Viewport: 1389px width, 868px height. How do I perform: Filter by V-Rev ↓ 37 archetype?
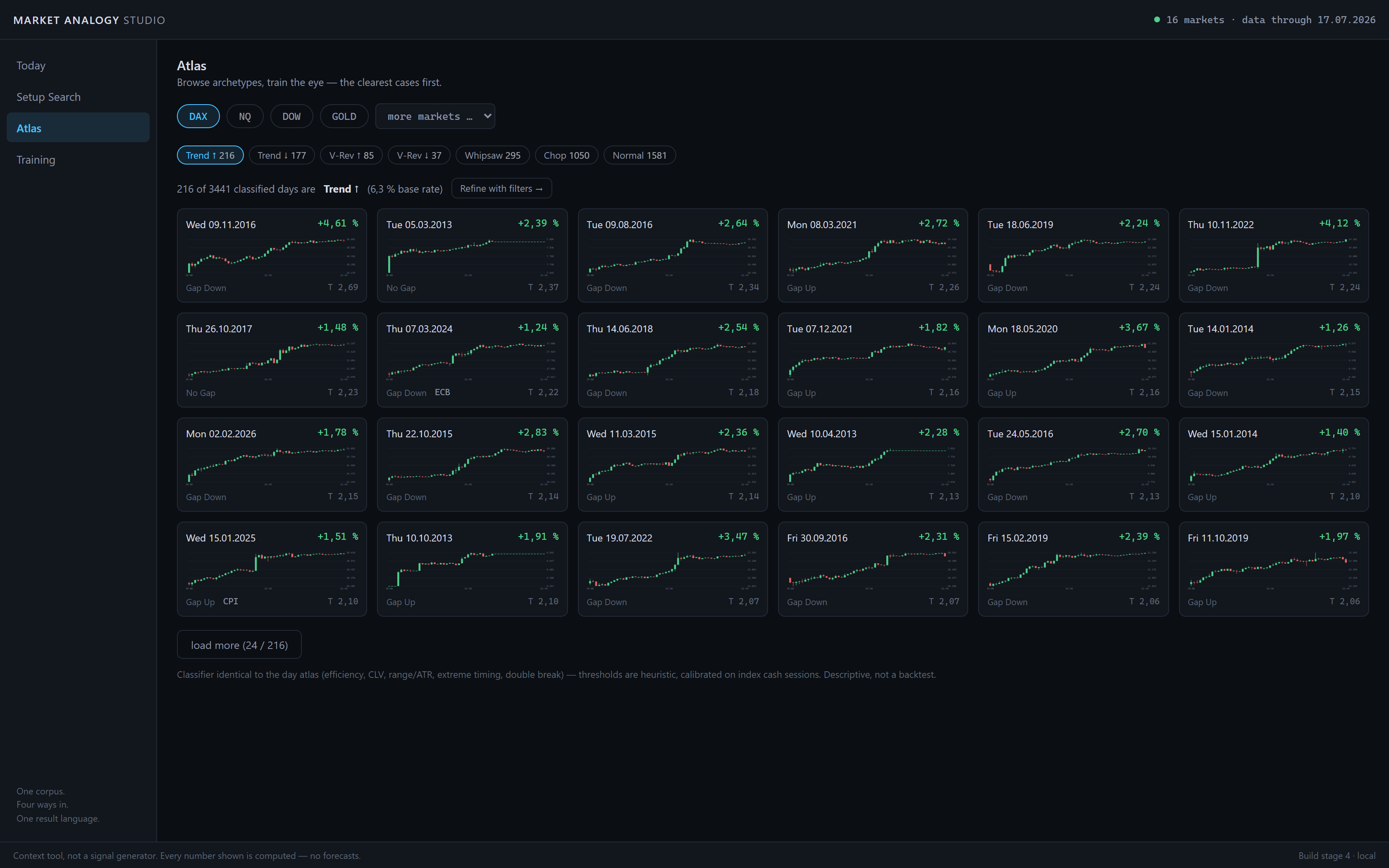point(419,155)
